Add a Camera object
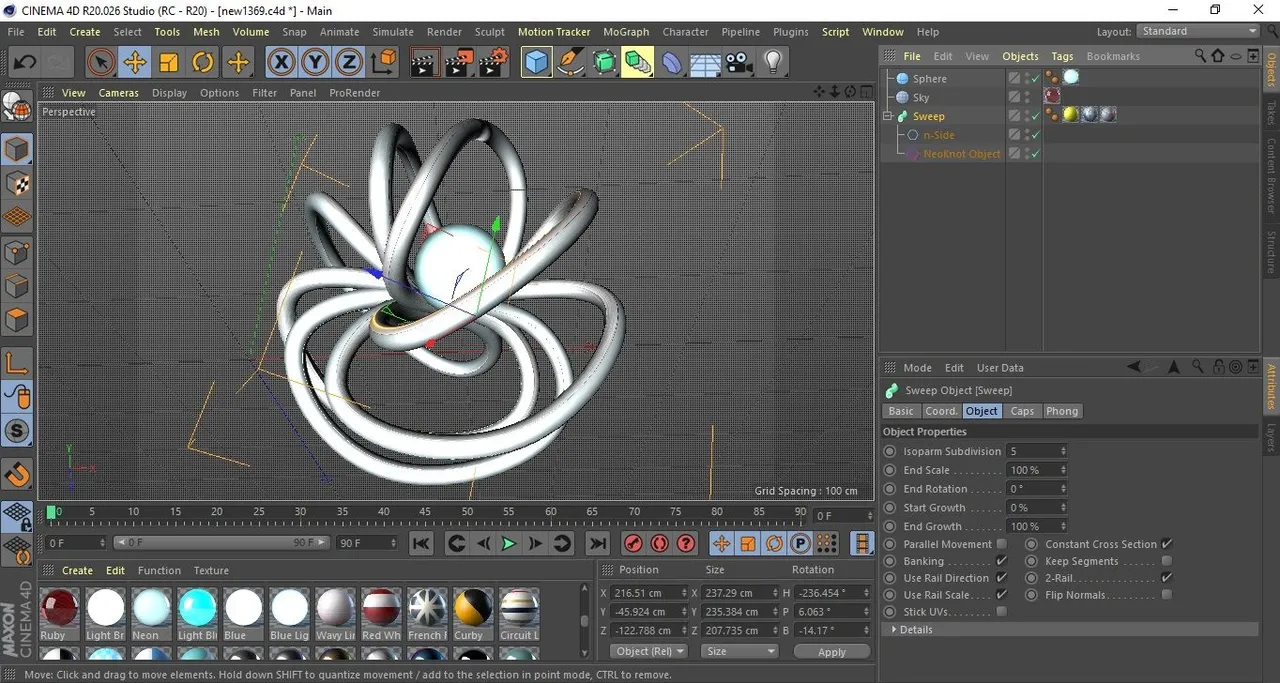1280x683 pixels. click(739, 63)
